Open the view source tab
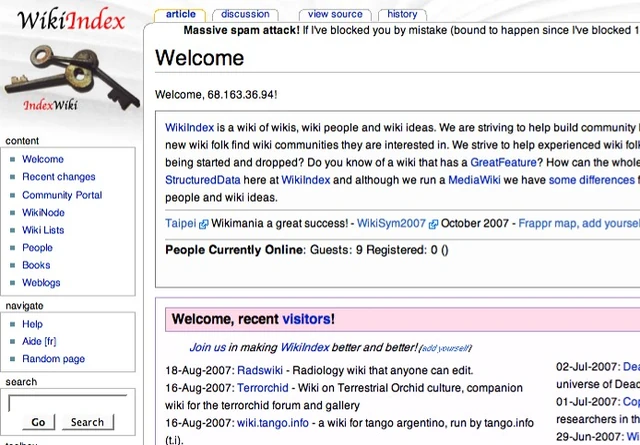 (x=335, y=14)
